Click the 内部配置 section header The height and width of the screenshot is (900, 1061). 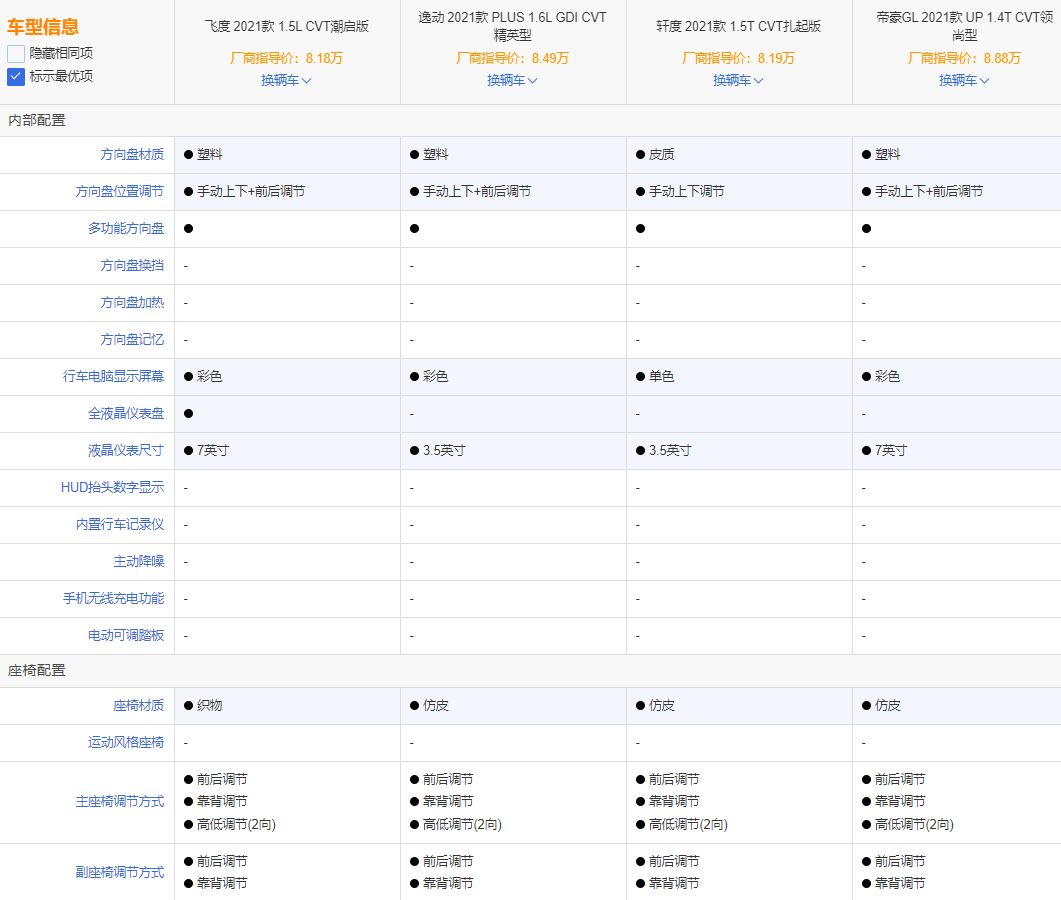[37, 120]
